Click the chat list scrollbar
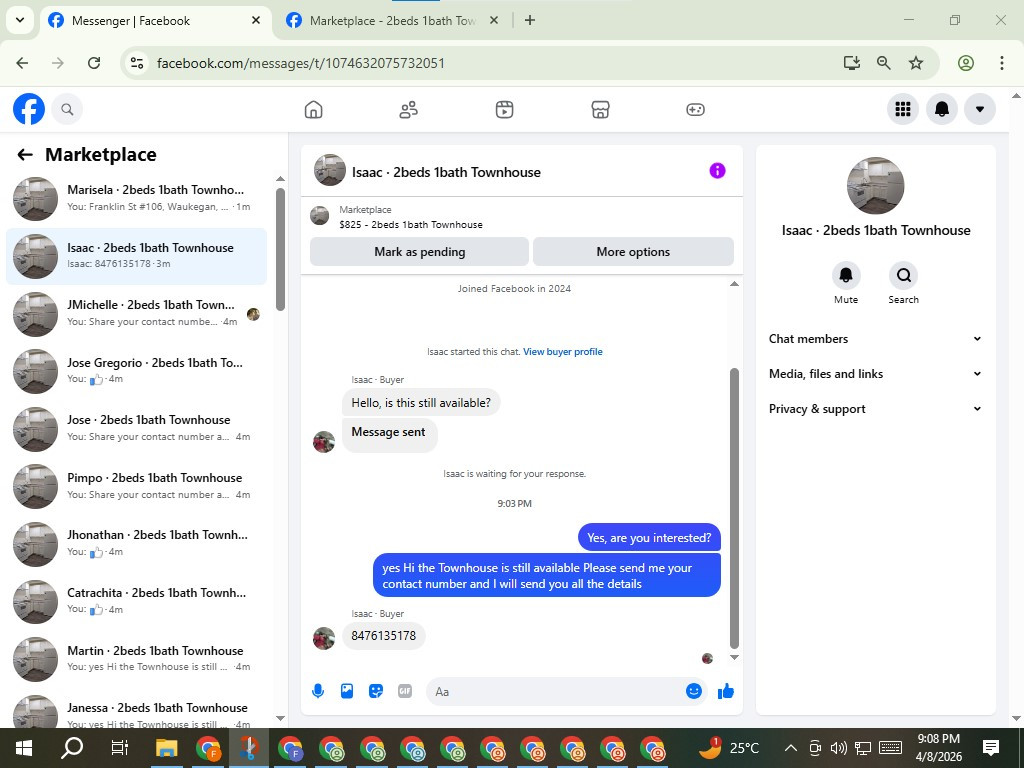 pos(280,249)
